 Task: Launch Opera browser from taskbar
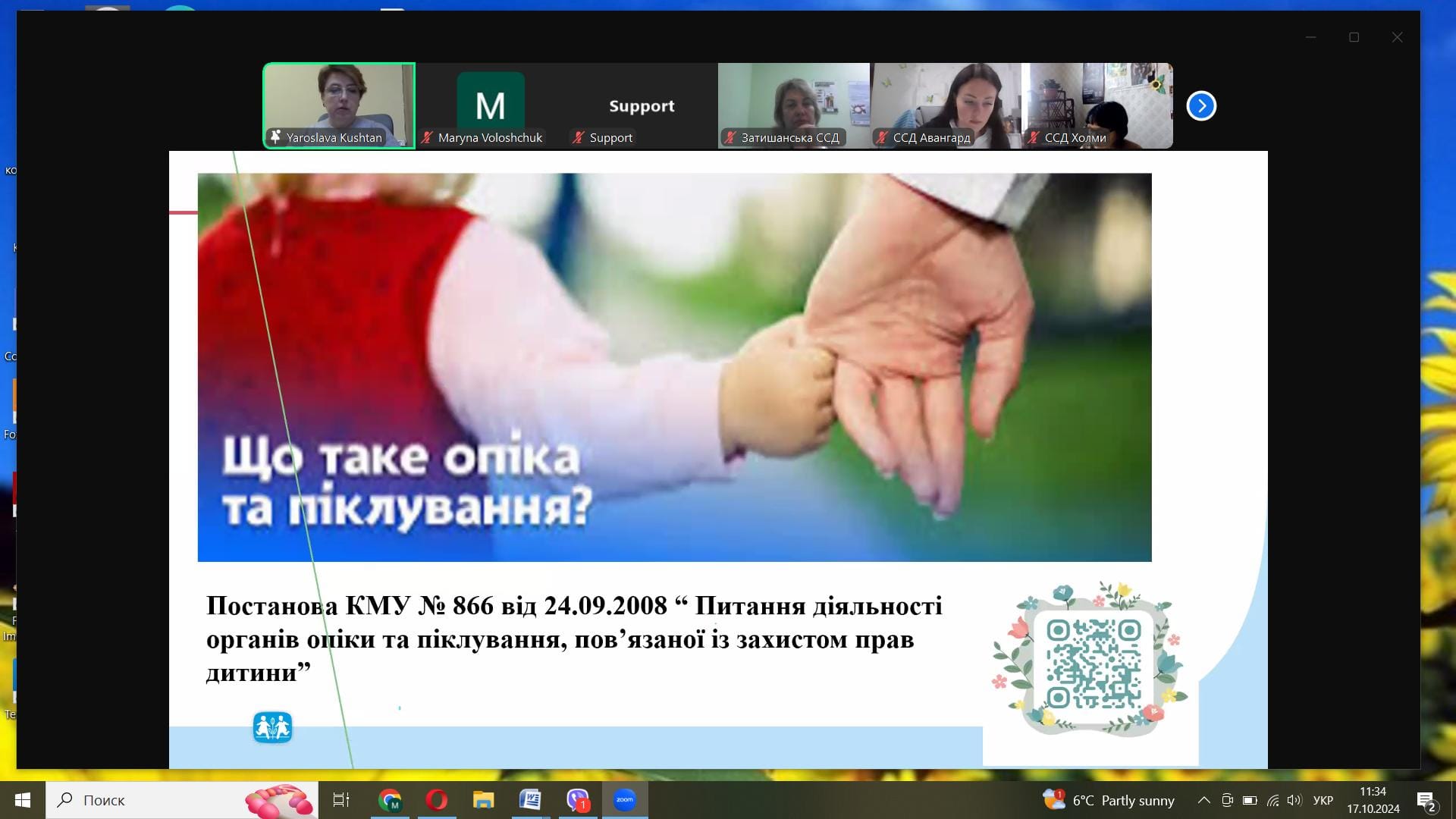pyautogui.click(x=437, y=800)
